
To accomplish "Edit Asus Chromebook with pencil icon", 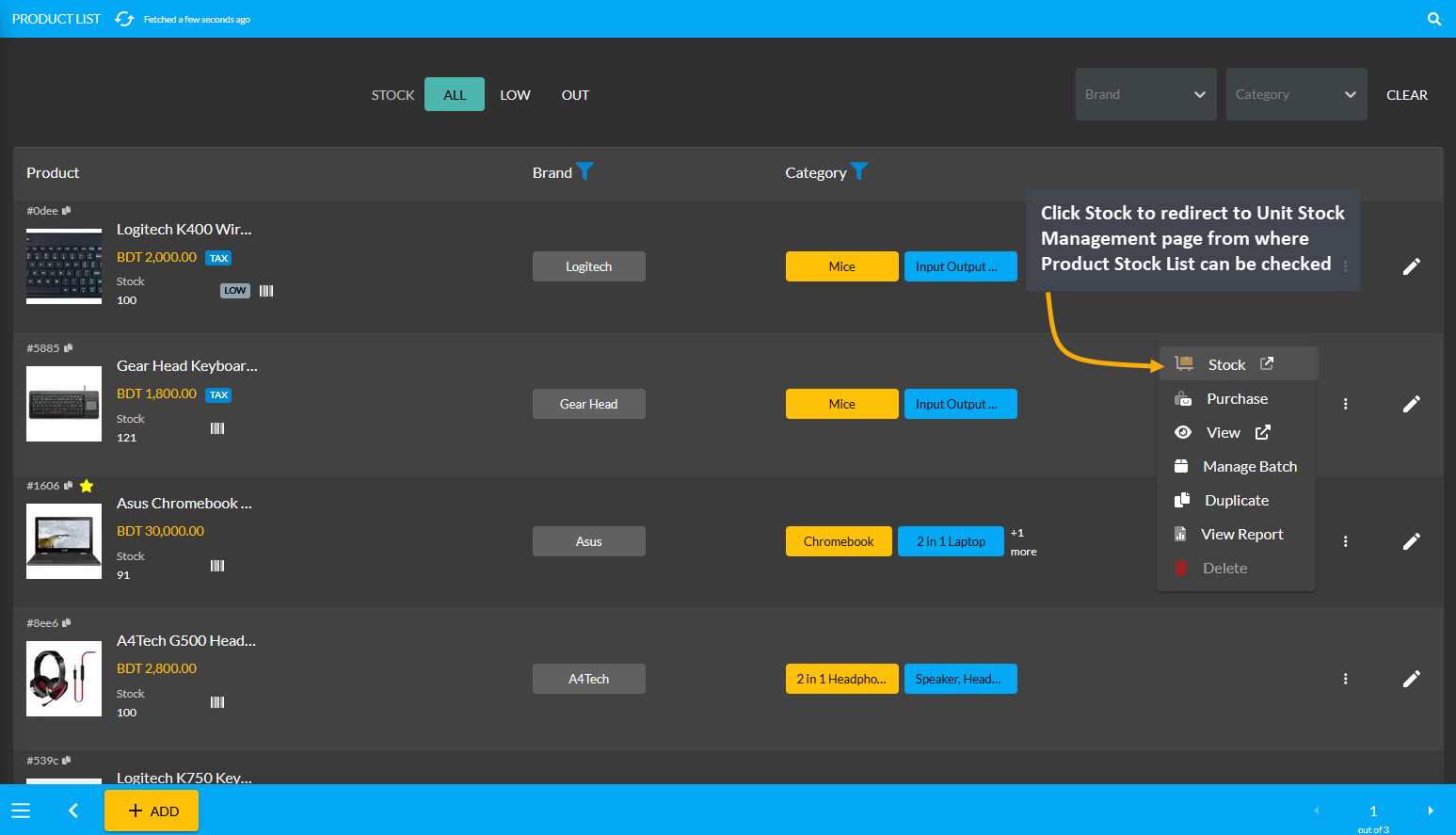I will (x=1412, y=541).
